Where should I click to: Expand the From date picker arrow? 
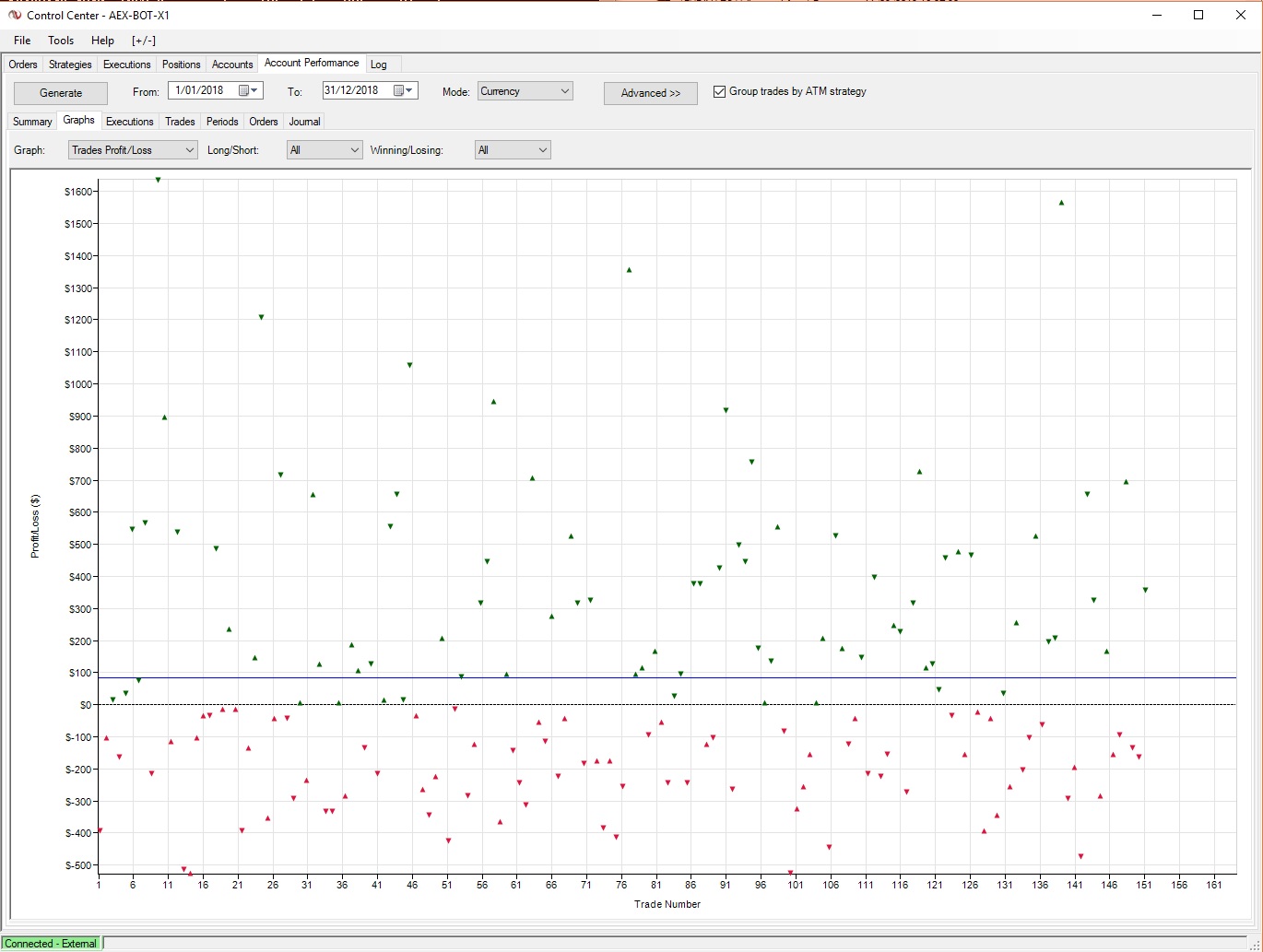click(x=255, y=90)
